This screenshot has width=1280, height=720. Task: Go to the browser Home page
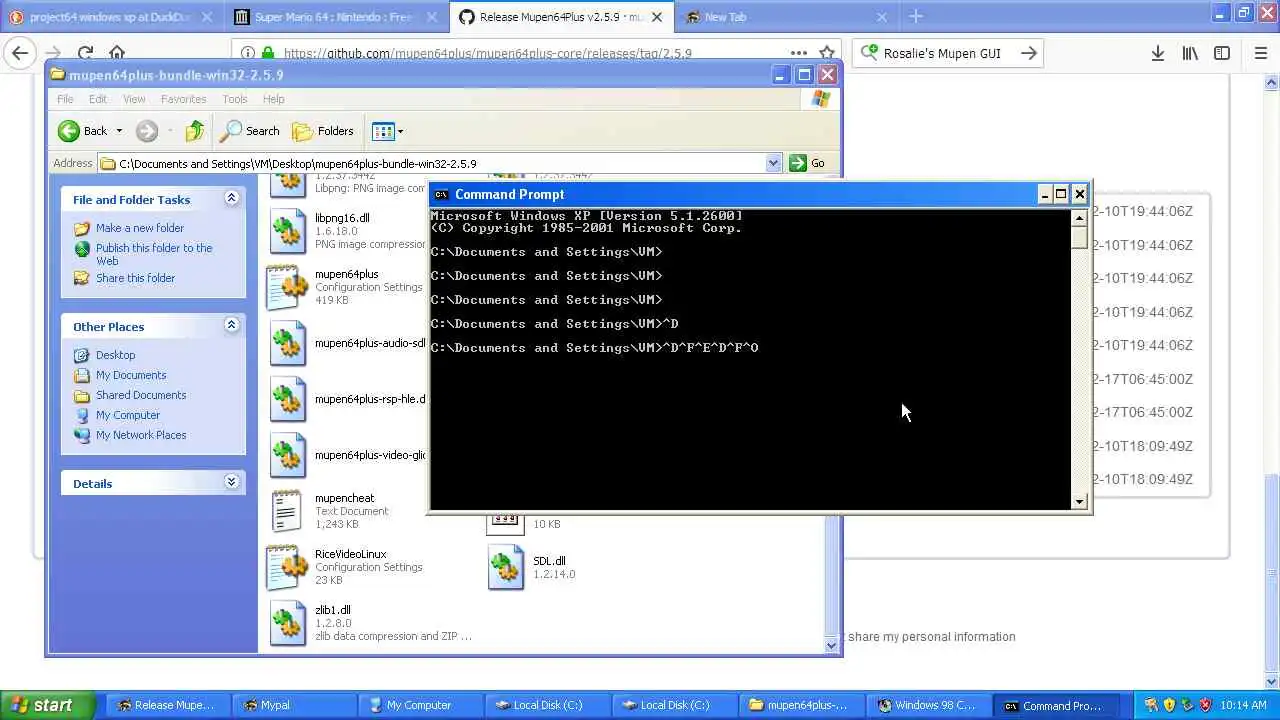pyautogui.click(x=117, y=53)
